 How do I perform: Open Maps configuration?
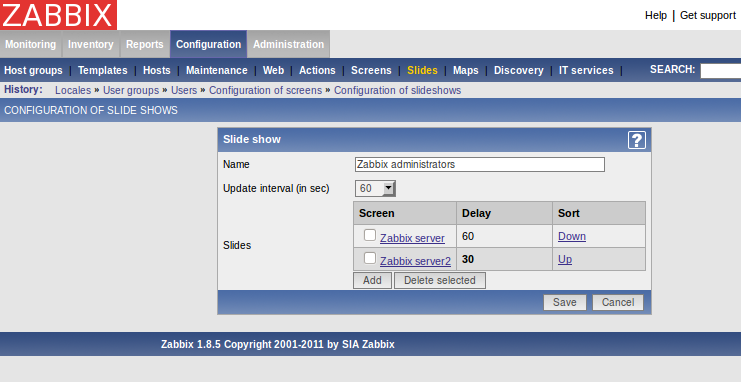tap(465, 70)
